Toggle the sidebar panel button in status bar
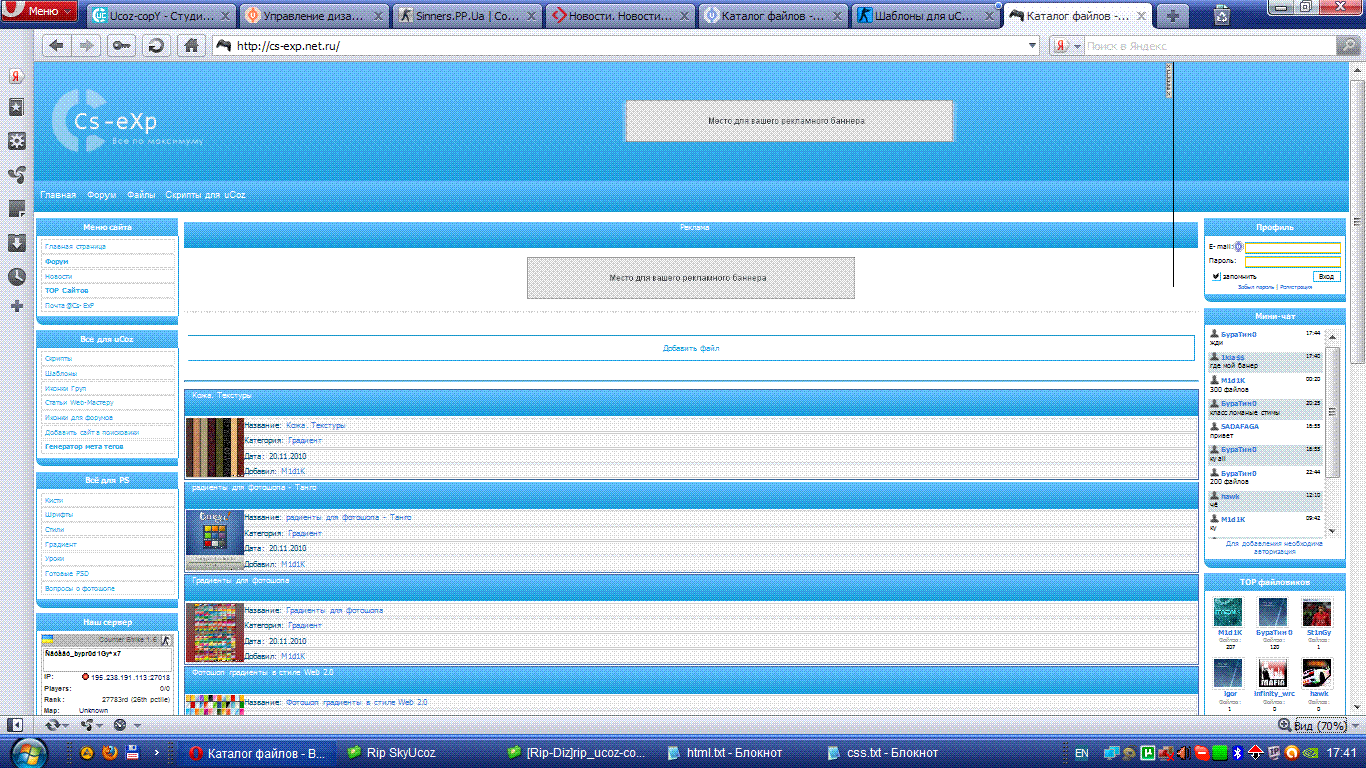This screenshot has width=1366, height=768. 15,724
